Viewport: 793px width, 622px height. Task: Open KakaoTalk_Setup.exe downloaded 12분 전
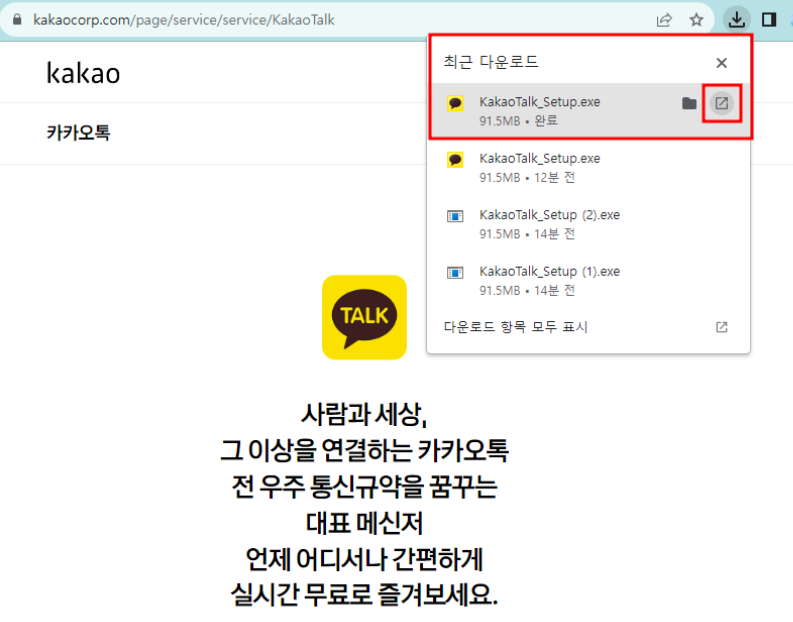click(x=588, y=167)
